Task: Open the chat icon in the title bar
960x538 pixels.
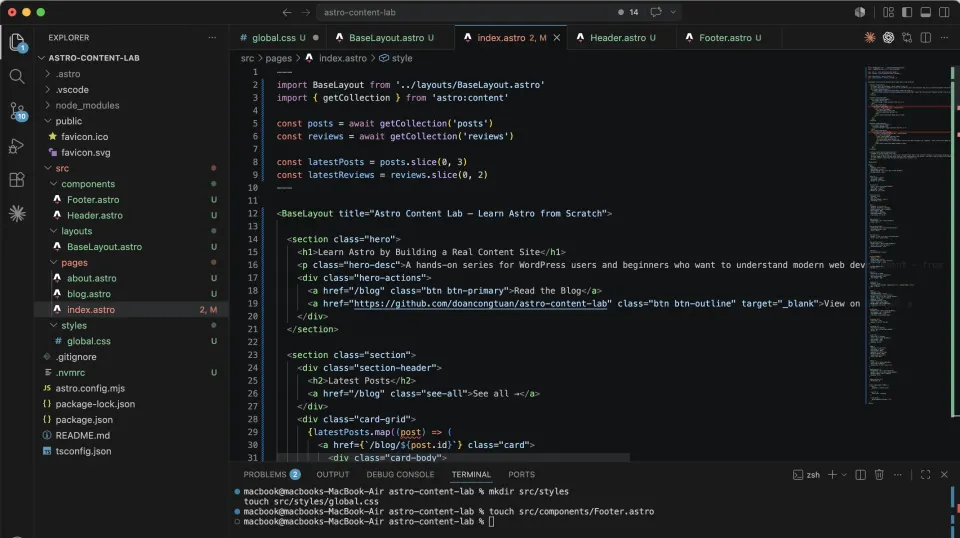Action: click(x=656, y=12)
